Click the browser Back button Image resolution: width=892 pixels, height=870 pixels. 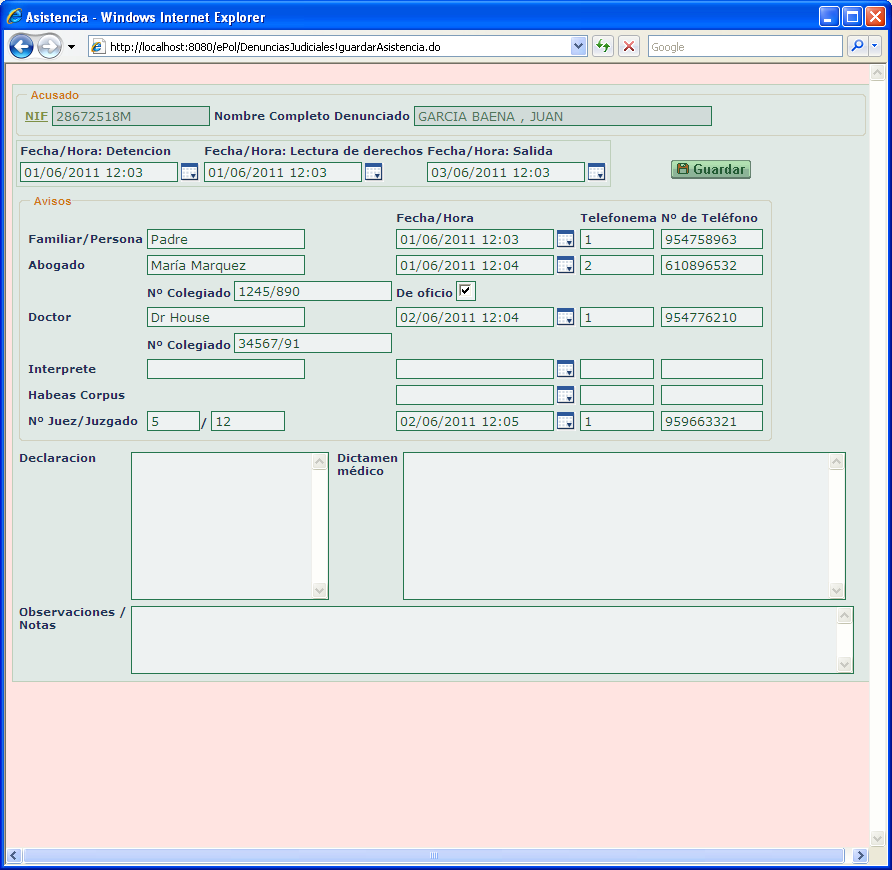point(22,47)
